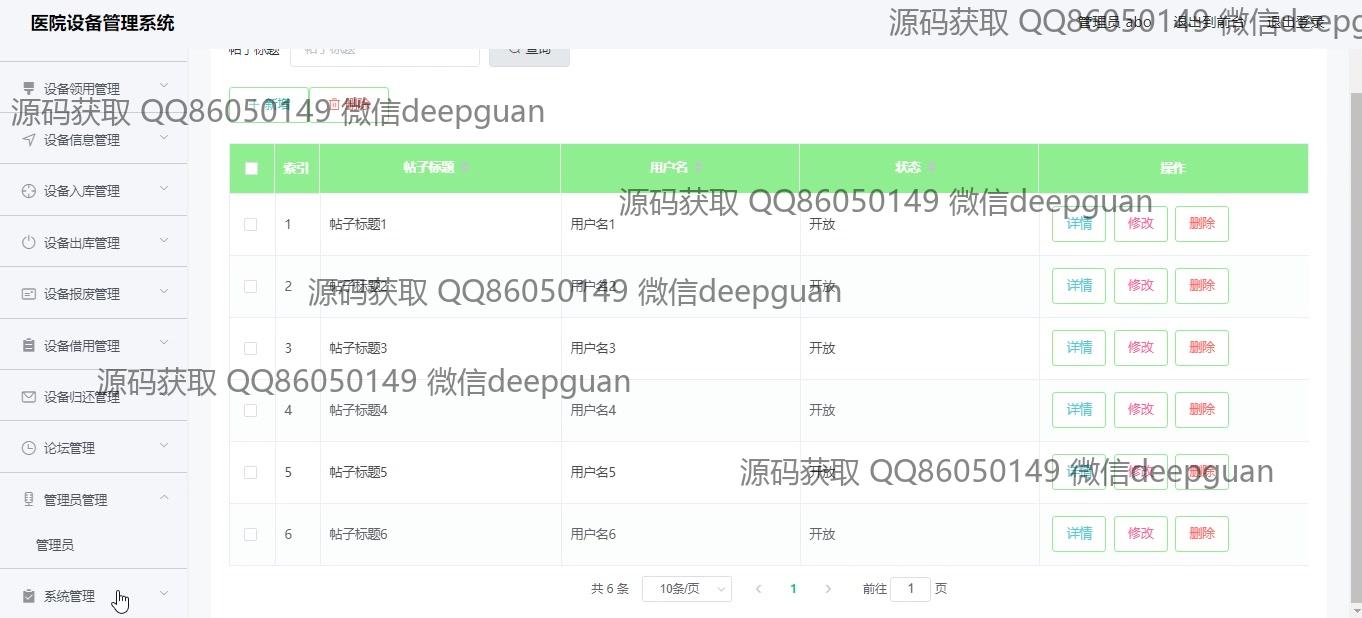The width and height of the screenshot is (1362, 618).
Task: Check the box for row 帖子标题3
Action: pyautogui.click(x=251, y=348)
